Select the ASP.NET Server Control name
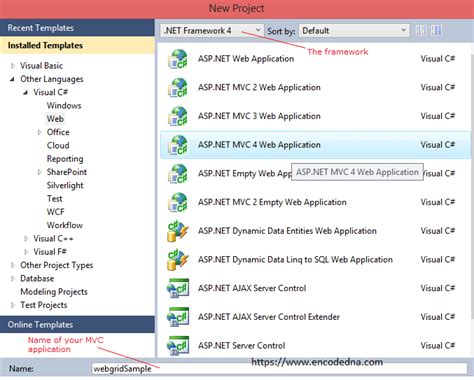Screen dimensions: 474x380 (x=242, y=346)
